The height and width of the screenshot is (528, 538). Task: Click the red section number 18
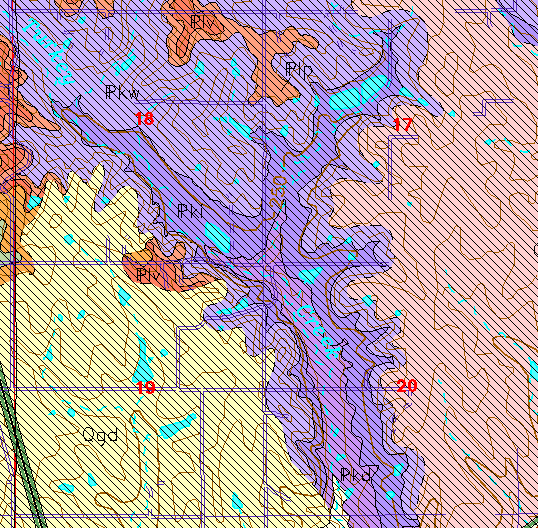(x=144, y=119)
